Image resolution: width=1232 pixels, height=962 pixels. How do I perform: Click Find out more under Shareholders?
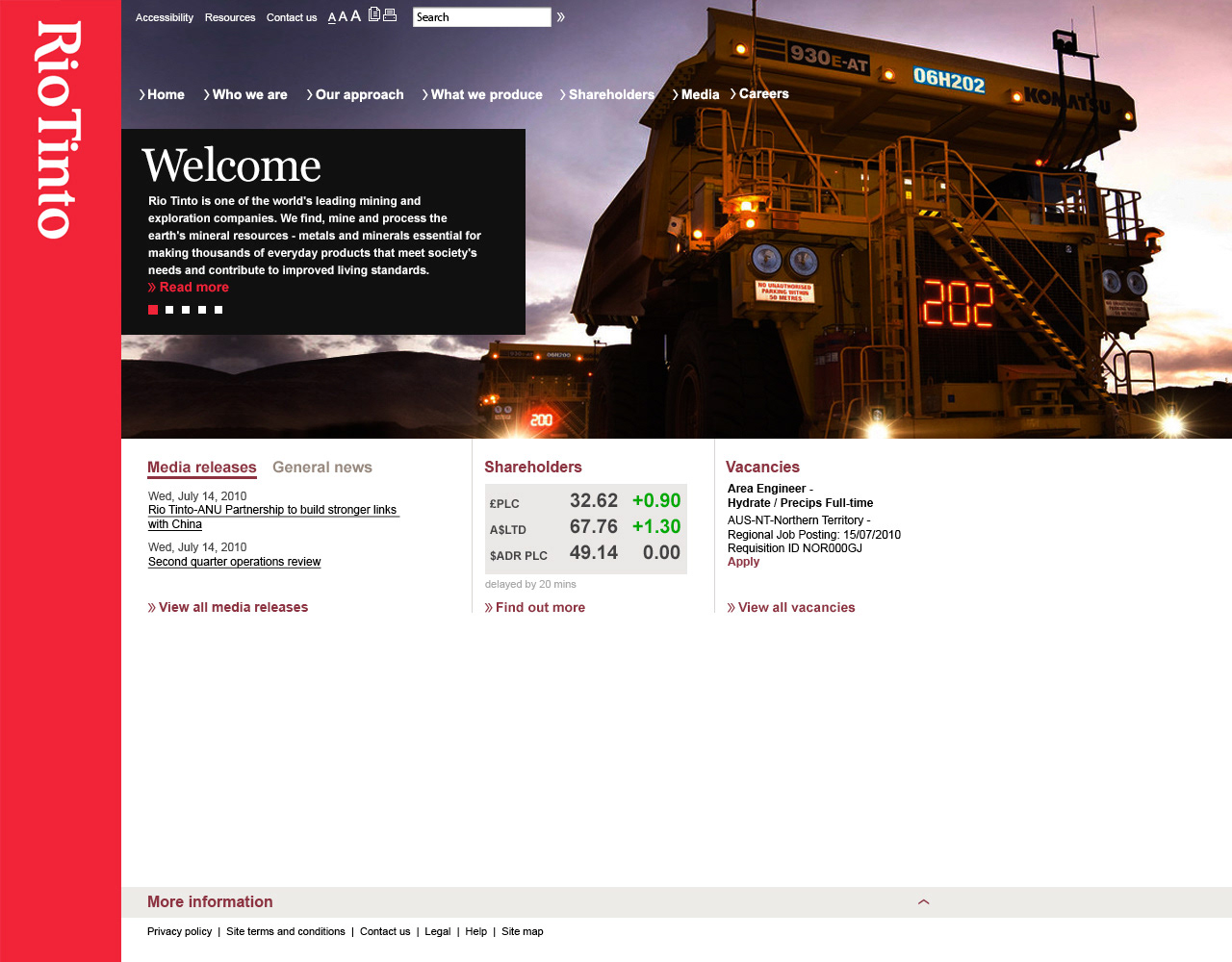535,607
